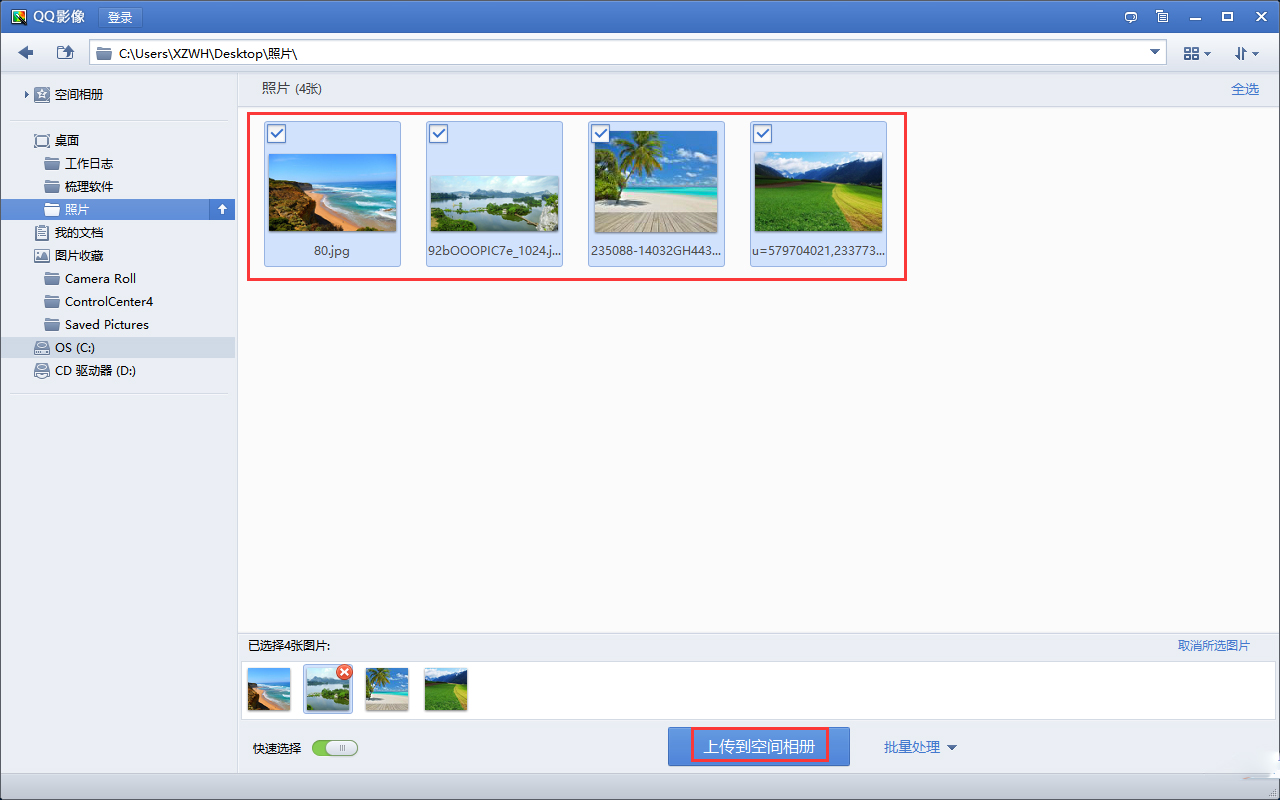Uncheck the checkbox on 80.jpg
Viewport: 1280px width, 800px height.
pos(277,133)
